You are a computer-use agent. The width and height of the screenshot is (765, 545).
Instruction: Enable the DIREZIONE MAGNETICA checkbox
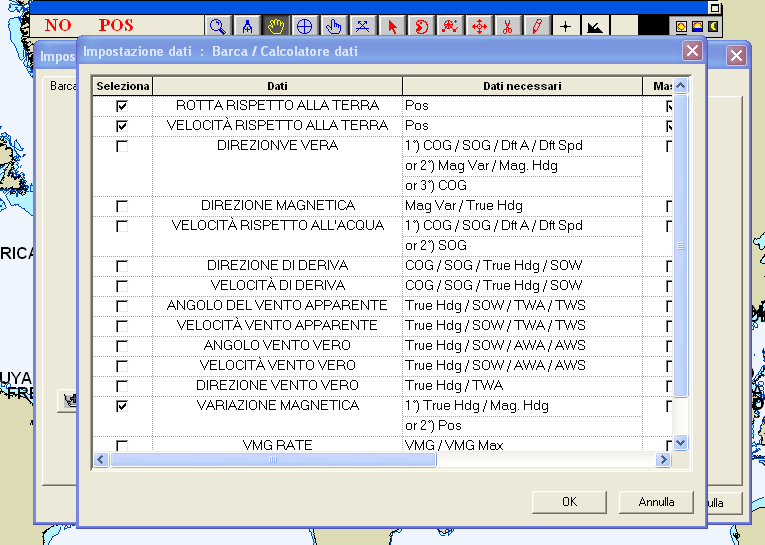click(x=122, y=206)
